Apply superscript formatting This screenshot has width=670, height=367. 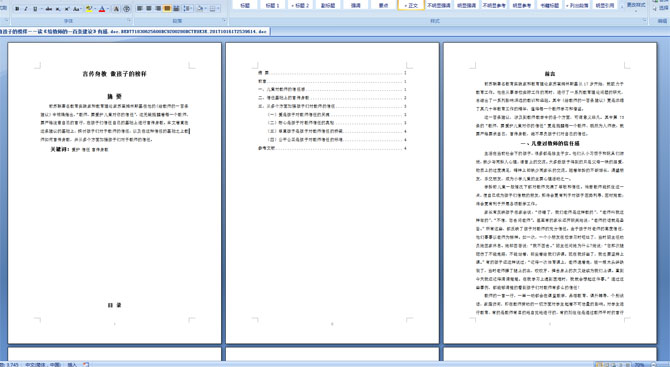(x=67, y=9)
